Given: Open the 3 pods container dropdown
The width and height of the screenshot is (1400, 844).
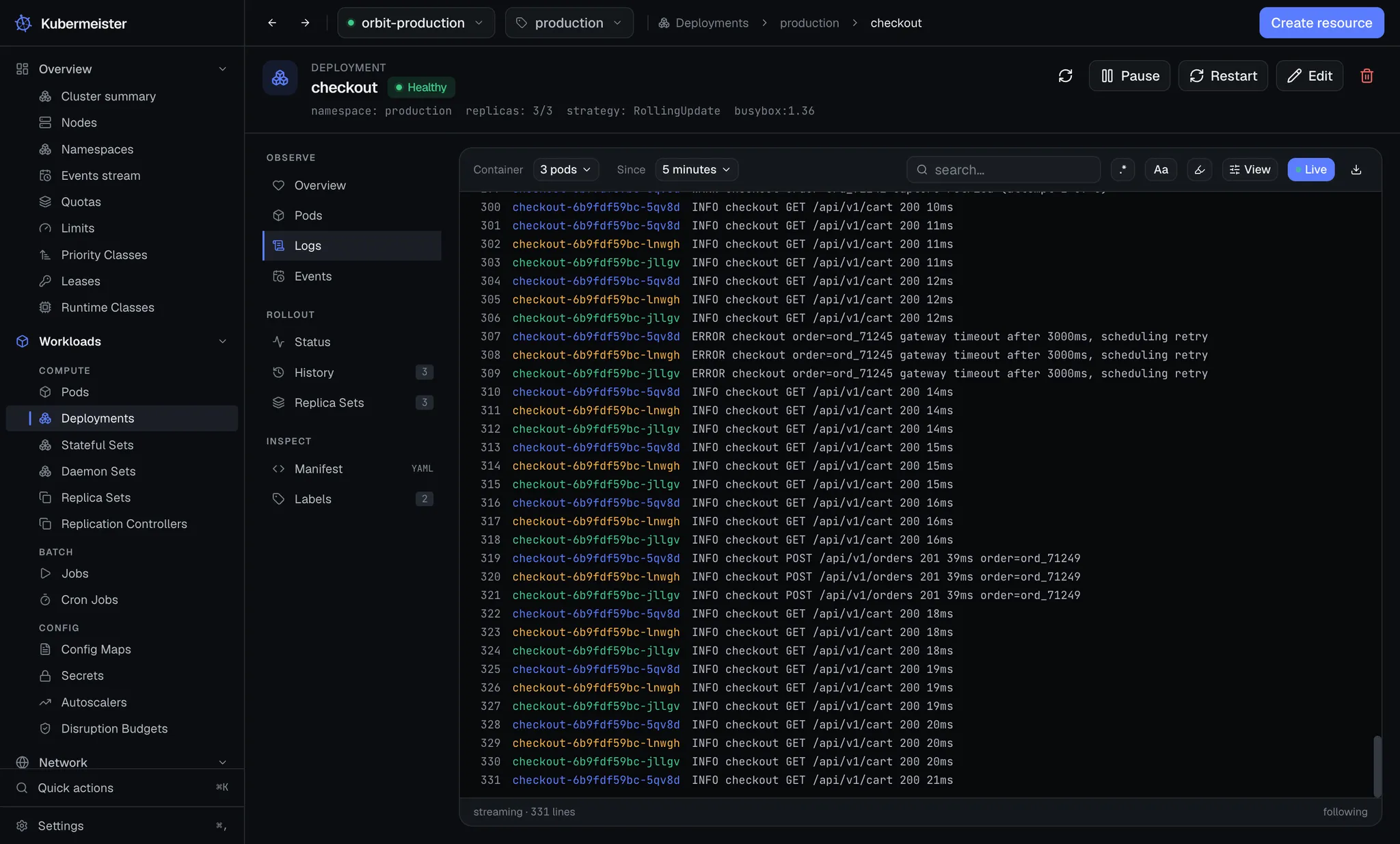Looking at the screenshot, I should pos(565,170).
